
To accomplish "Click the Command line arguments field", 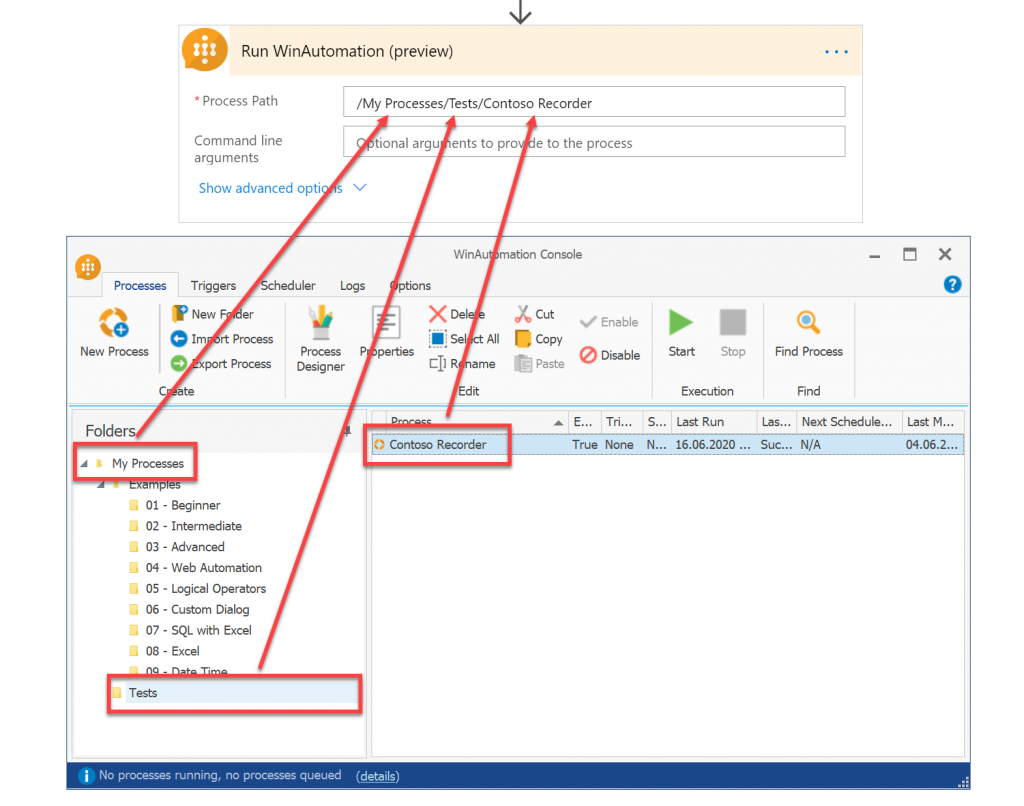I will coord(594,142).
